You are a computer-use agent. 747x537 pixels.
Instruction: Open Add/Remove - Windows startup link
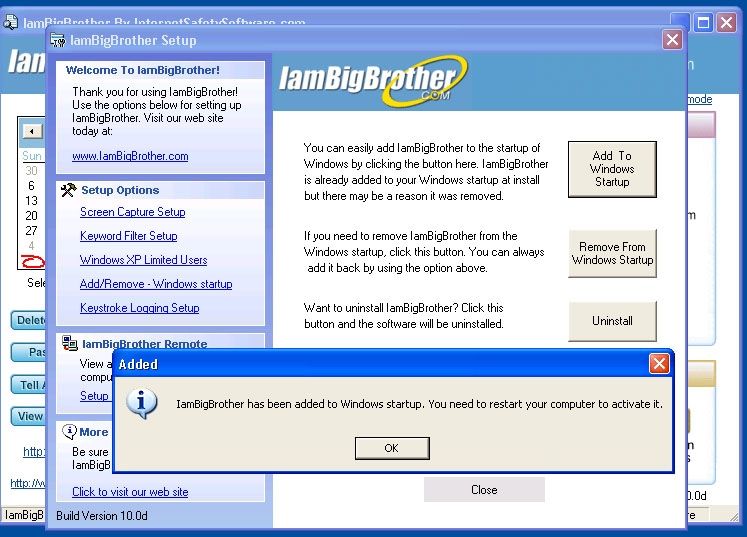tap(156, 284)
